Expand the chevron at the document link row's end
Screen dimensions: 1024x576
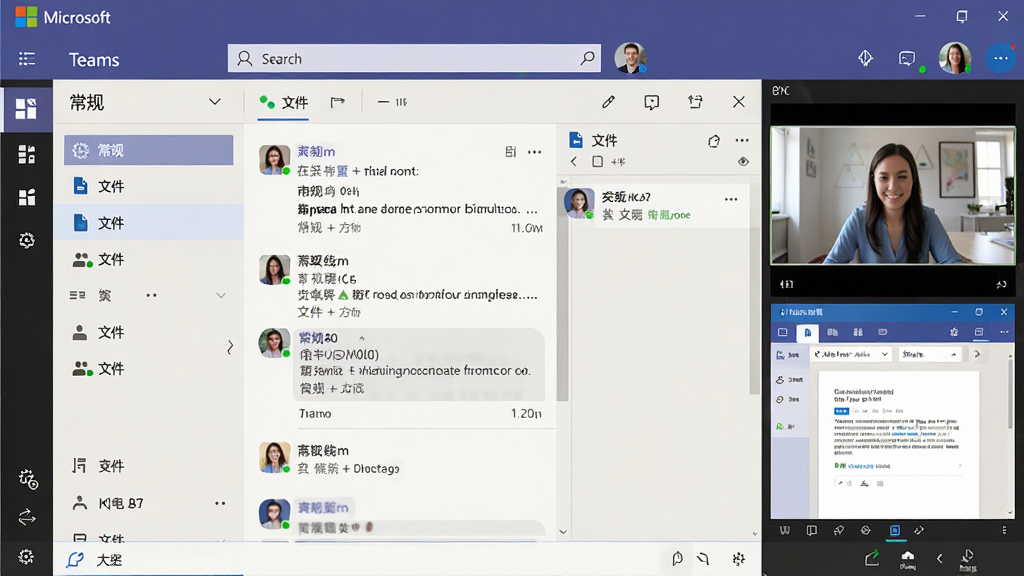960,466
